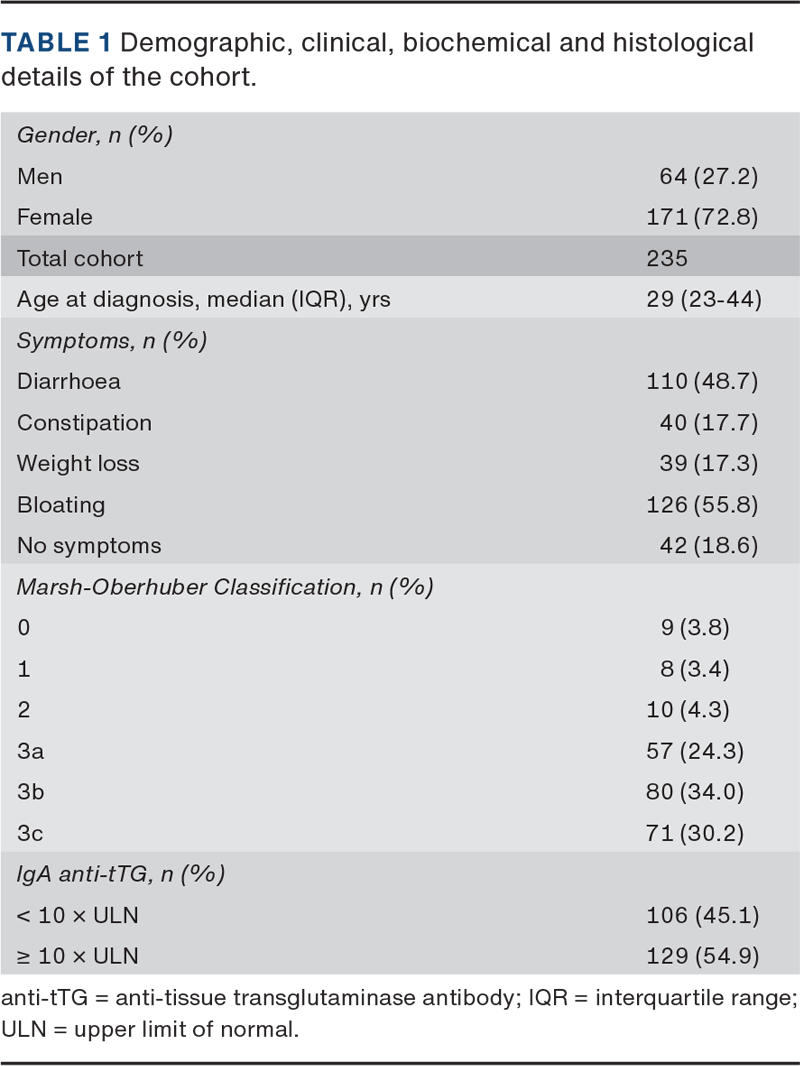
Task: Select the Constipation value 40 (17.7)
Action: pos(710,422)
